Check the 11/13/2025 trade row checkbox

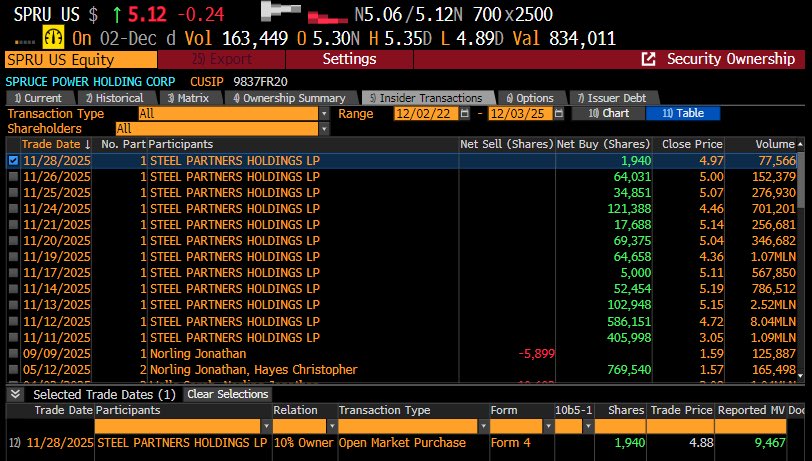[13, 305]
